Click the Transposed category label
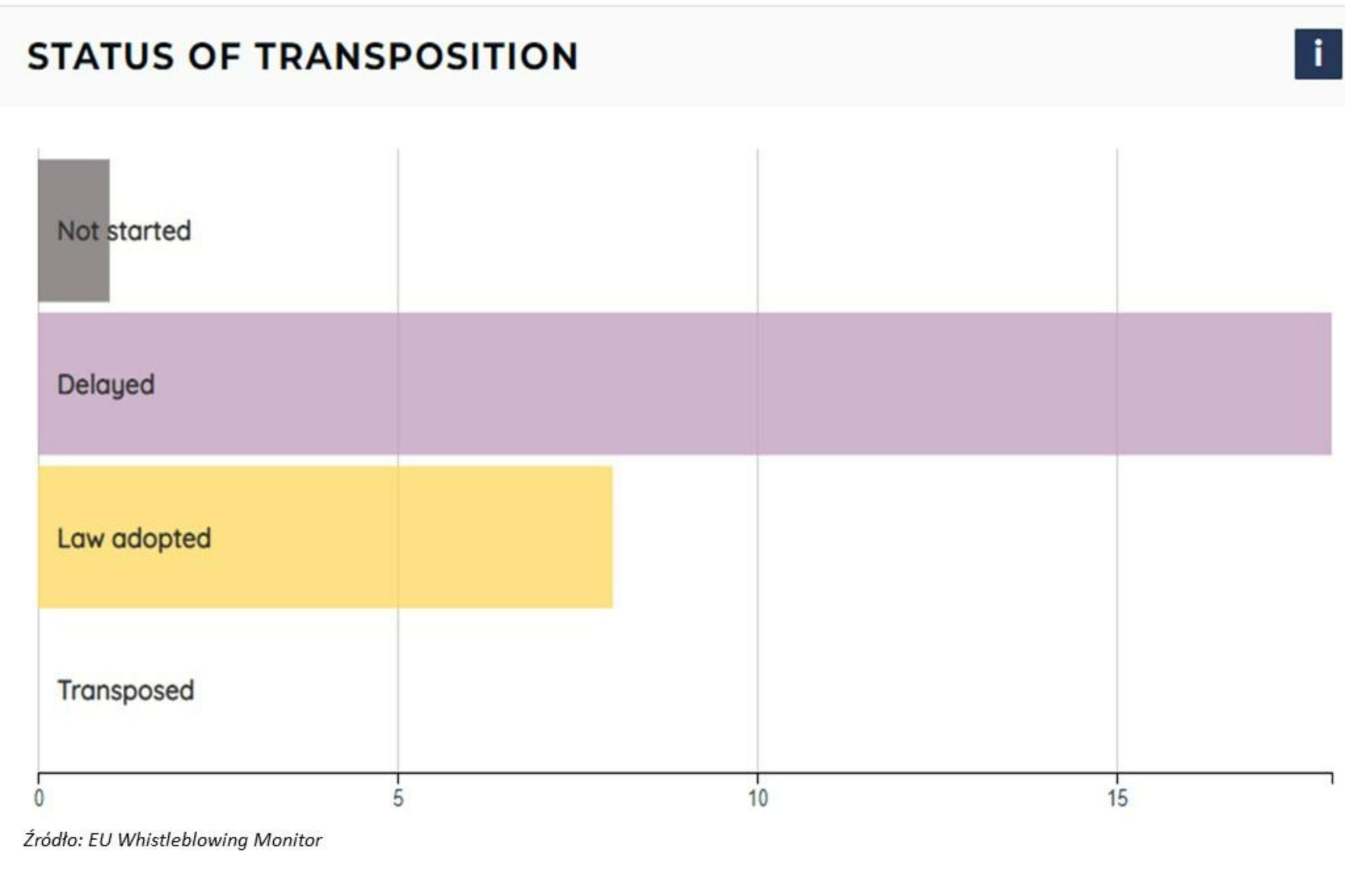 click(x=125, y=691)
